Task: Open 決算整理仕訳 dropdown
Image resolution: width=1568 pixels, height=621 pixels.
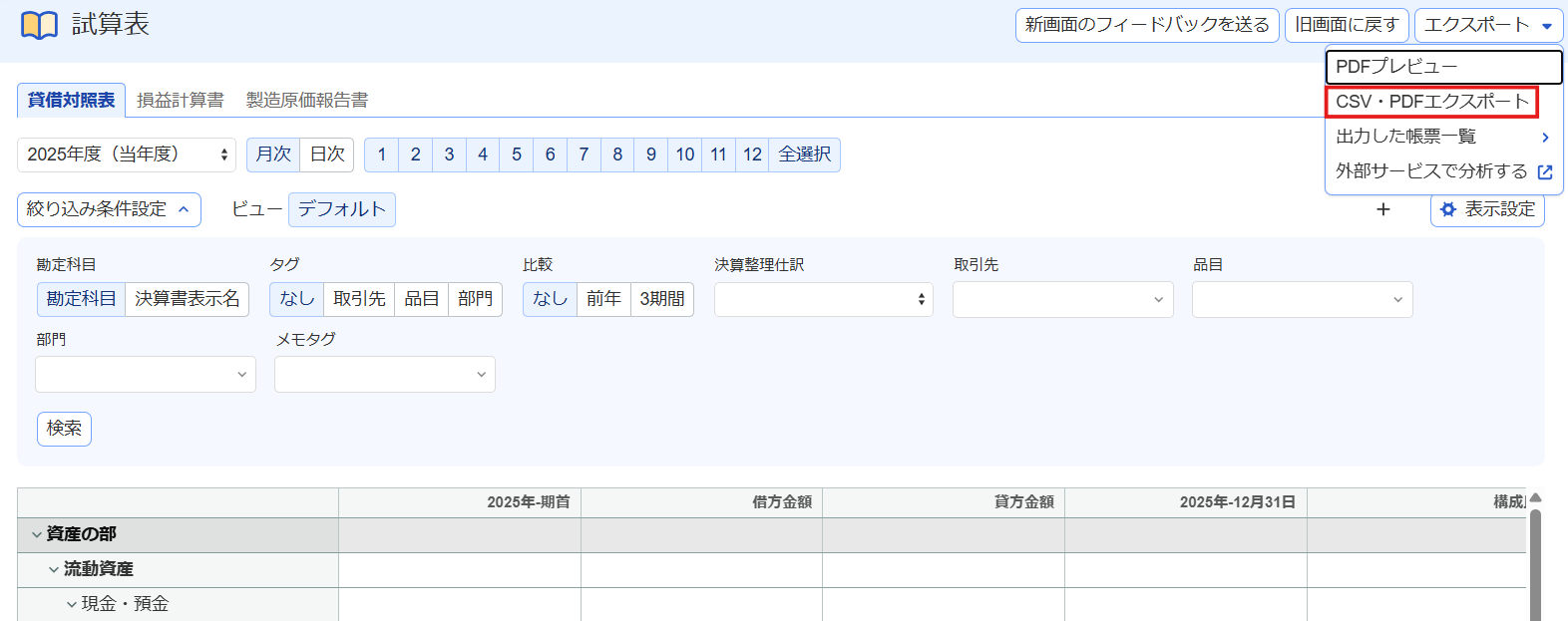Action: pyautogui.click(x=824, y=299)
